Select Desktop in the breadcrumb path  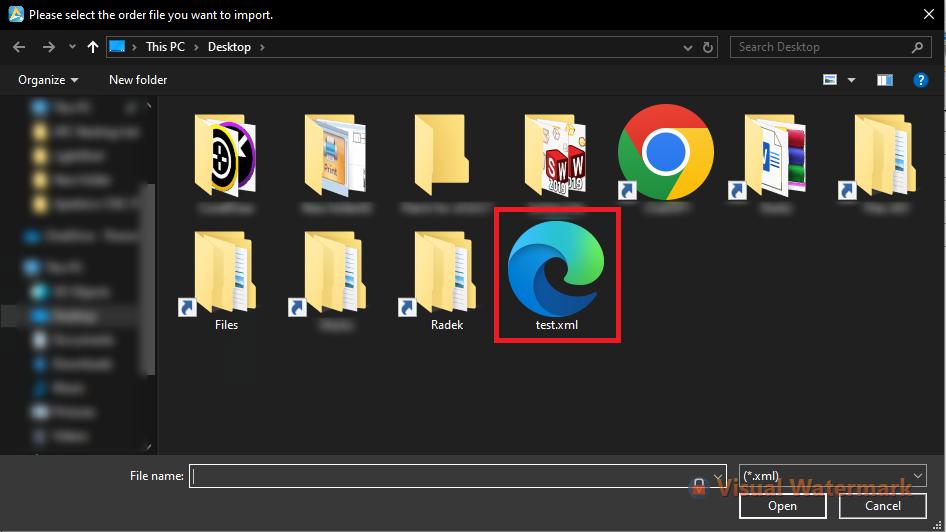229,47
